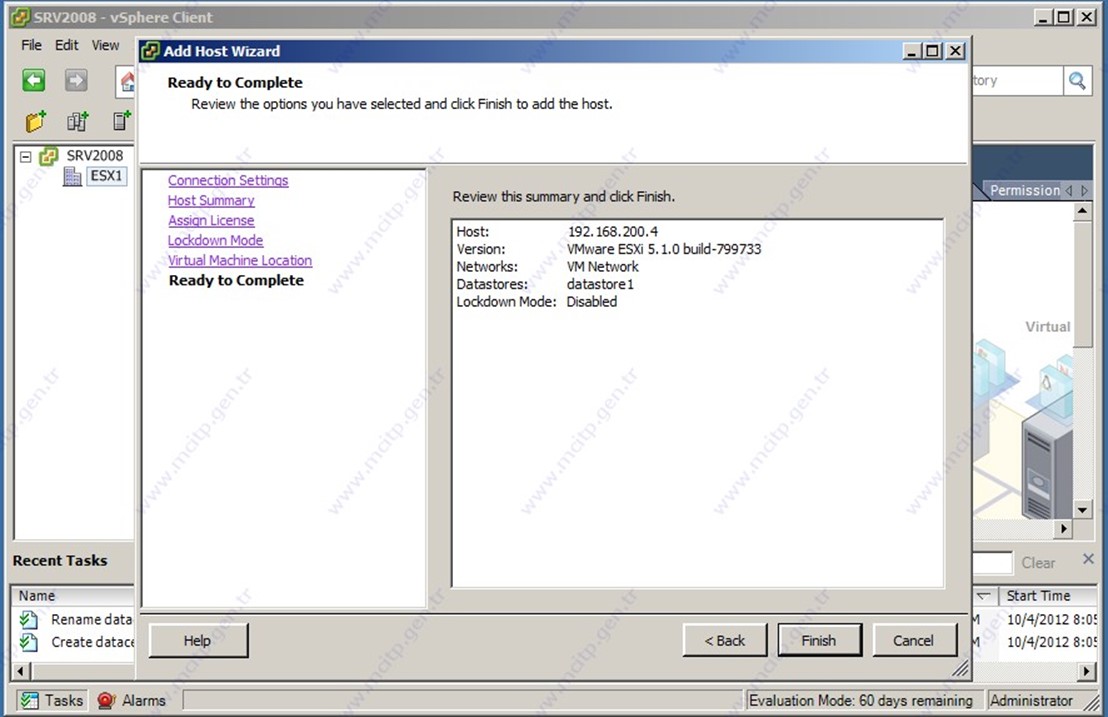
Task: Click the Add Host Wizard title icon
Action: [x=150, y=51]
